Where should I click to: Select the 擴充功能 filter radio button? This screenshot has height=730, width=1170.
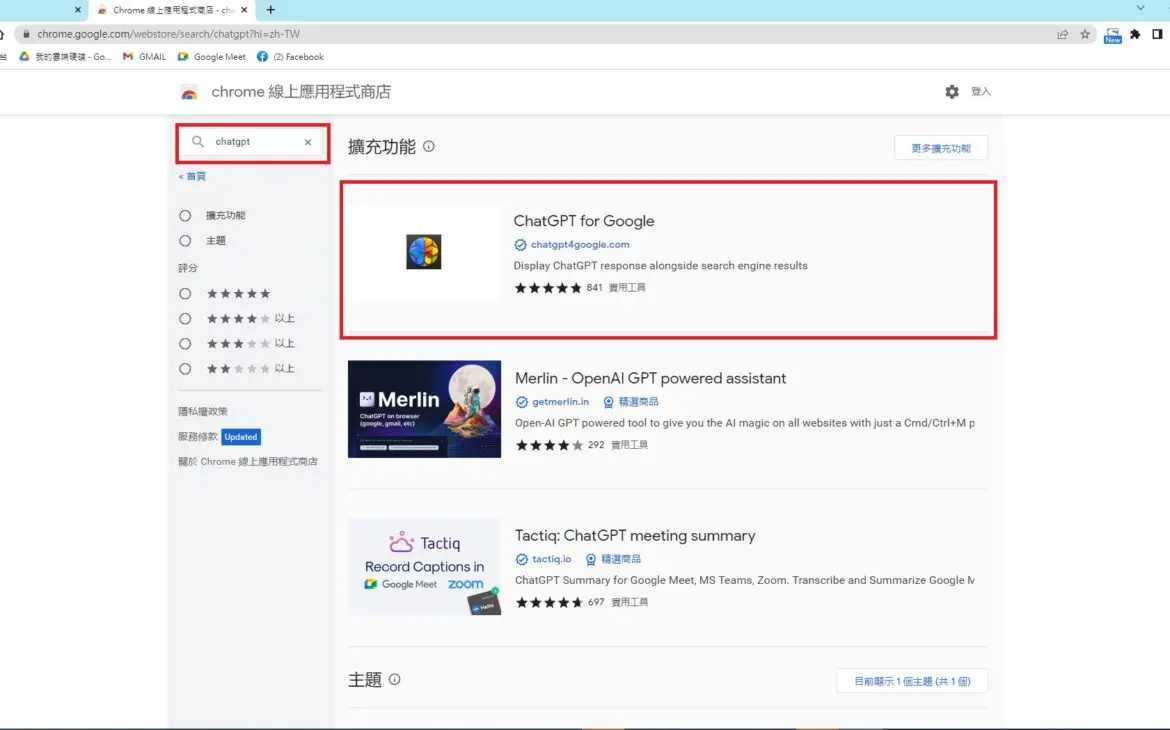tap(185, 216)
